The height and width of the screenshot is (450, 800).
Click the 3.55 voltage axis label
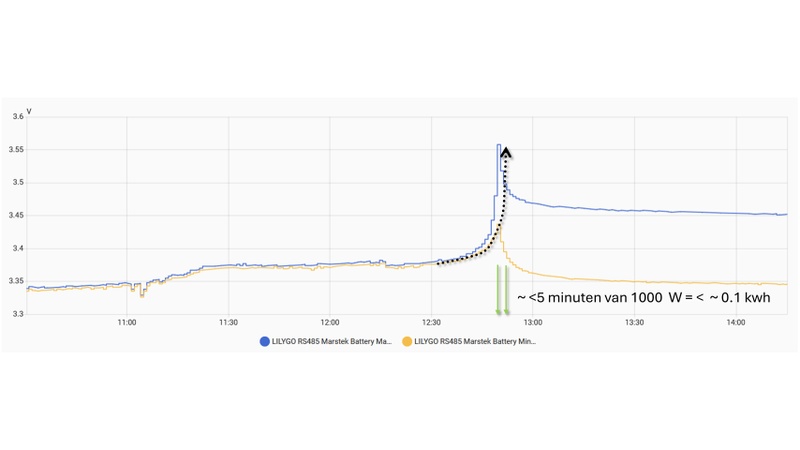pos(15,150)
